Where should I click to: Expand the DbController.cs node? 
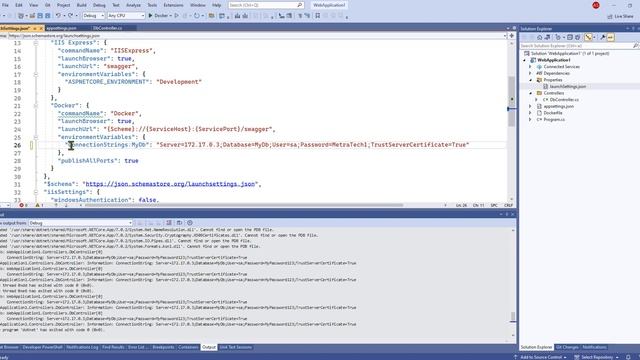537,100
